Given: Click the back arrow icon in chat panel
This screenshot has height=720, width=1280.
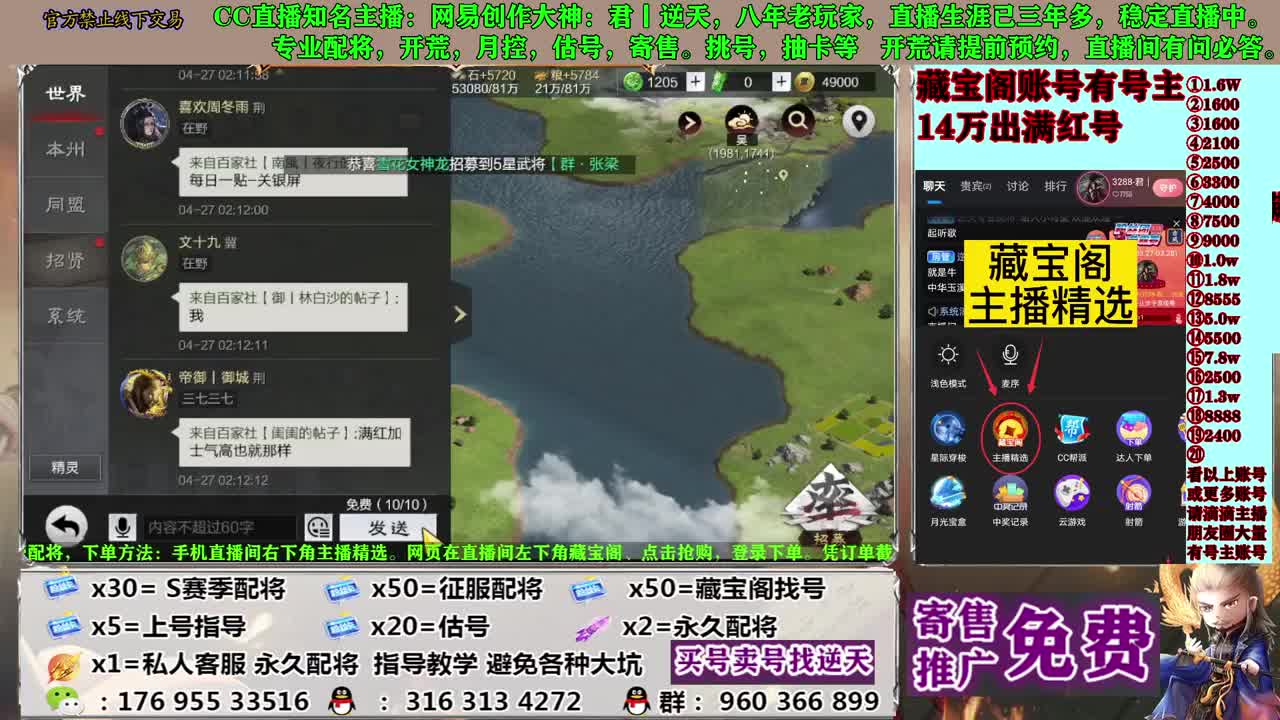Looking at the screenshot, I should (x=66, y=526).
